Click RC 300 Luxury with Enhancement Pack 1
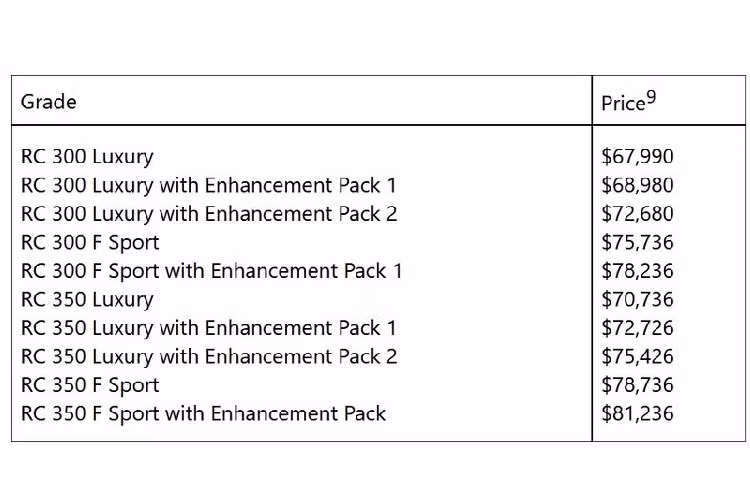 click(208, 185)
